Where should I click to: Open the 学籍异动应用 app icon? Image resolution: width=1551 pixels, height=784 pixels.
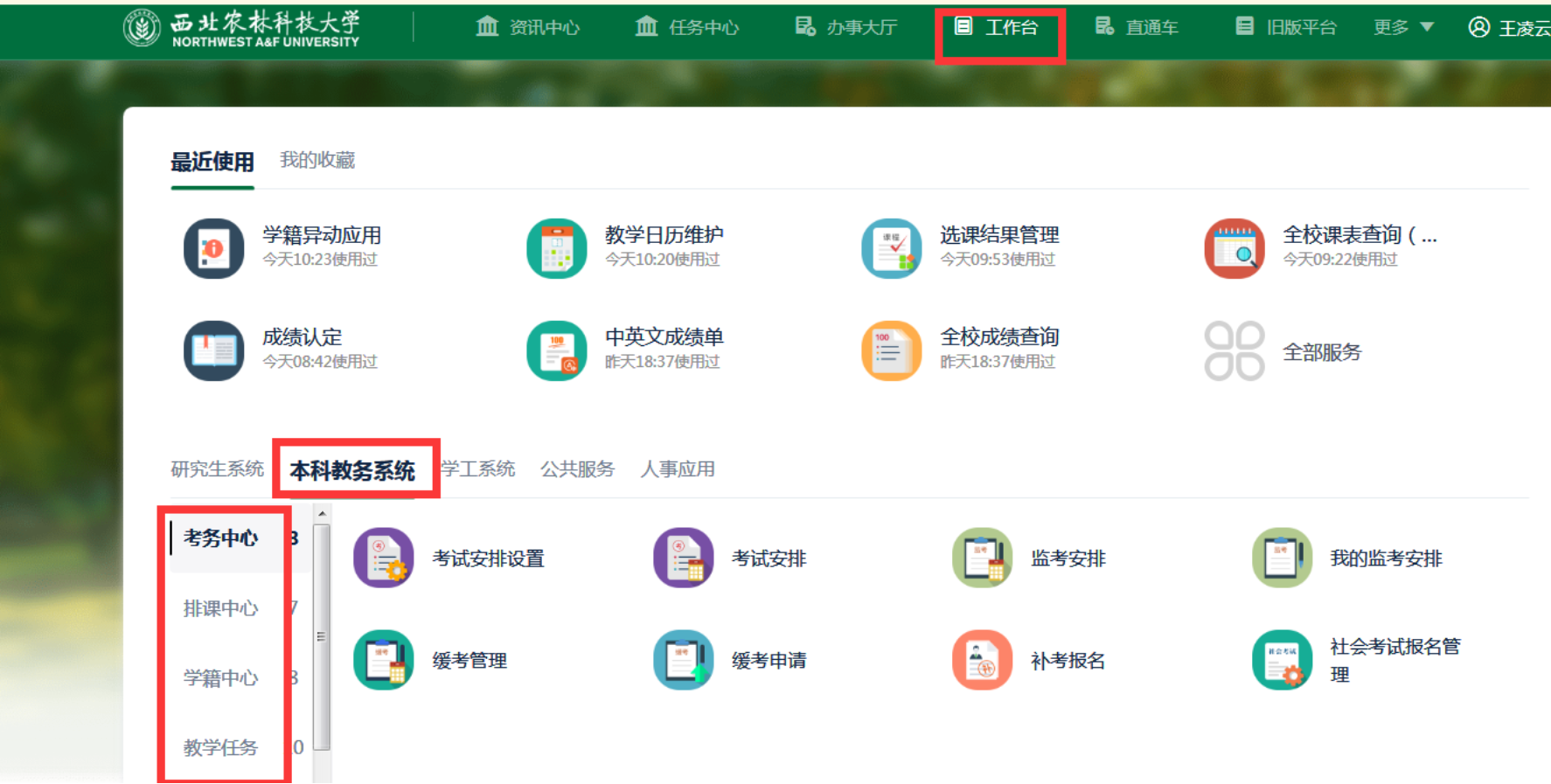[x=213, y=248]
